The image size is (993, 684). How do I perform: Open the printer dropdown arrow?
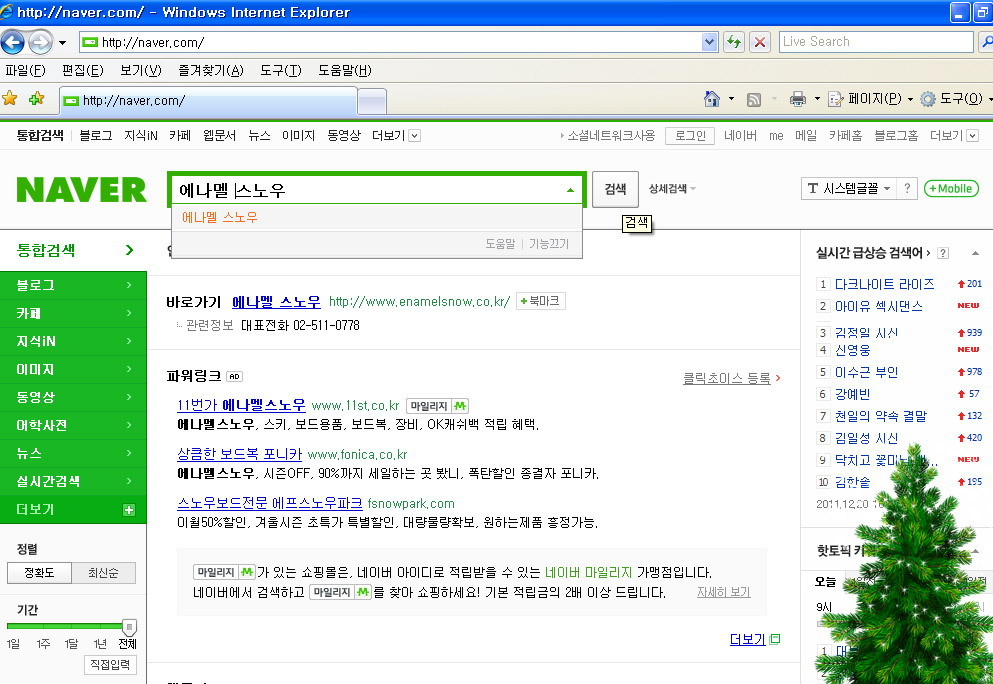(x=817, y=99)
